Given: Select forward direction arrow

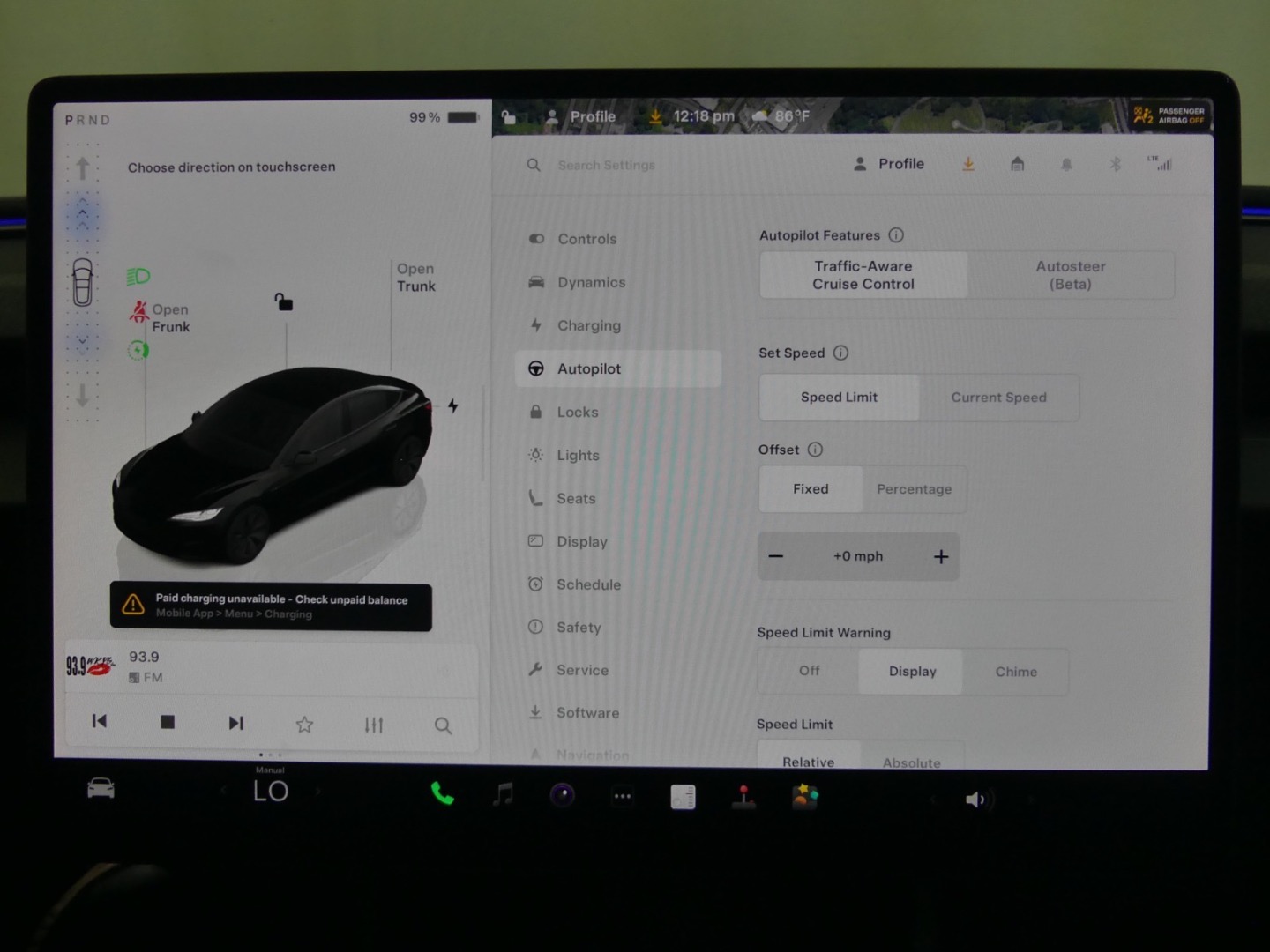Looking at the screenshot, I should [x=82, y=167].
